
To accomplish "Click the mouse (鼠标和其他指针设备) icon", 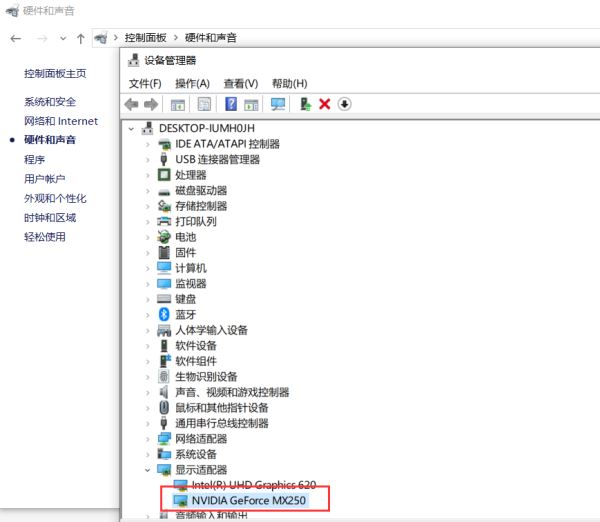I will tap(164, 408).
